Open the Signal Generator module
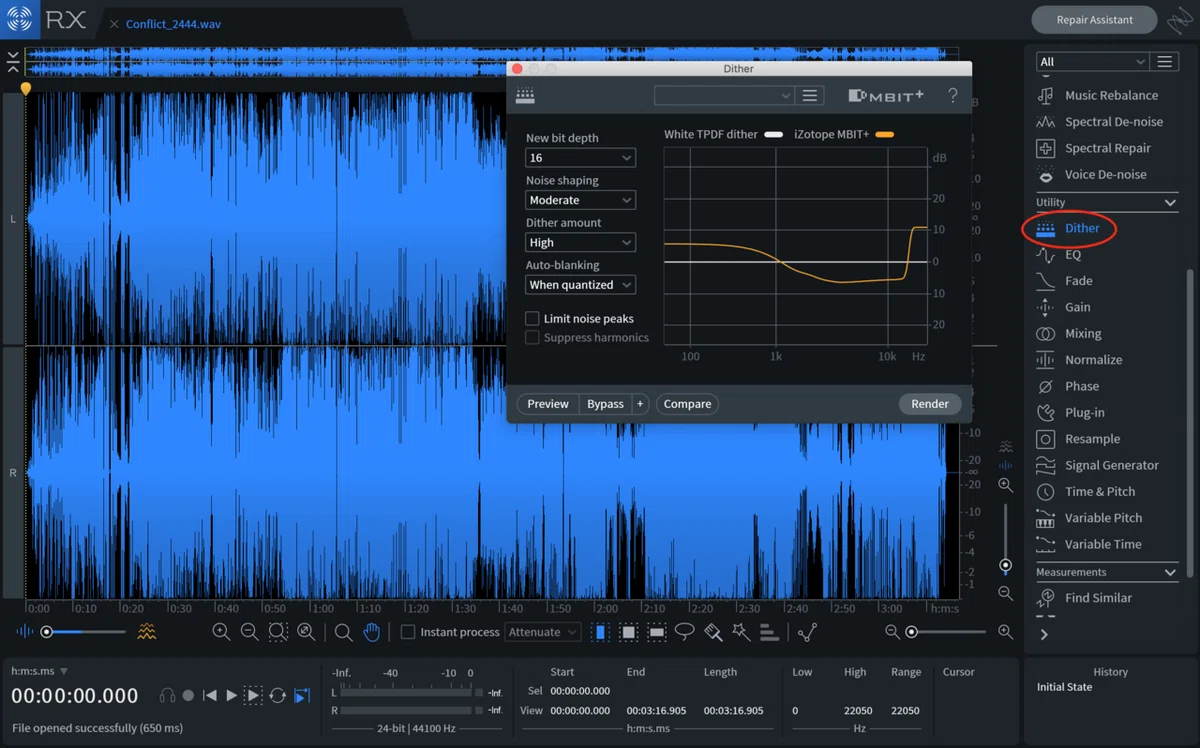1200x748 pixels. [x=1097, y=465]
